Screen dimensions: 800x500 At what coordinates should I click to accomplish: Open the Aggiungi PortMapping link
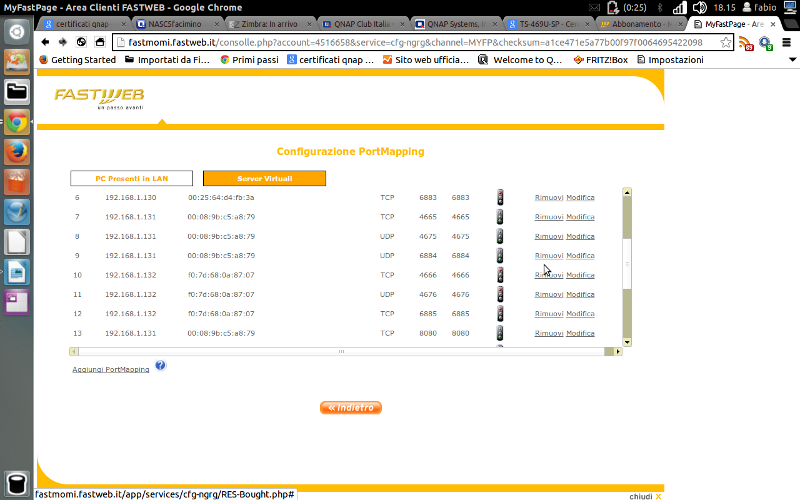[111, 369]
